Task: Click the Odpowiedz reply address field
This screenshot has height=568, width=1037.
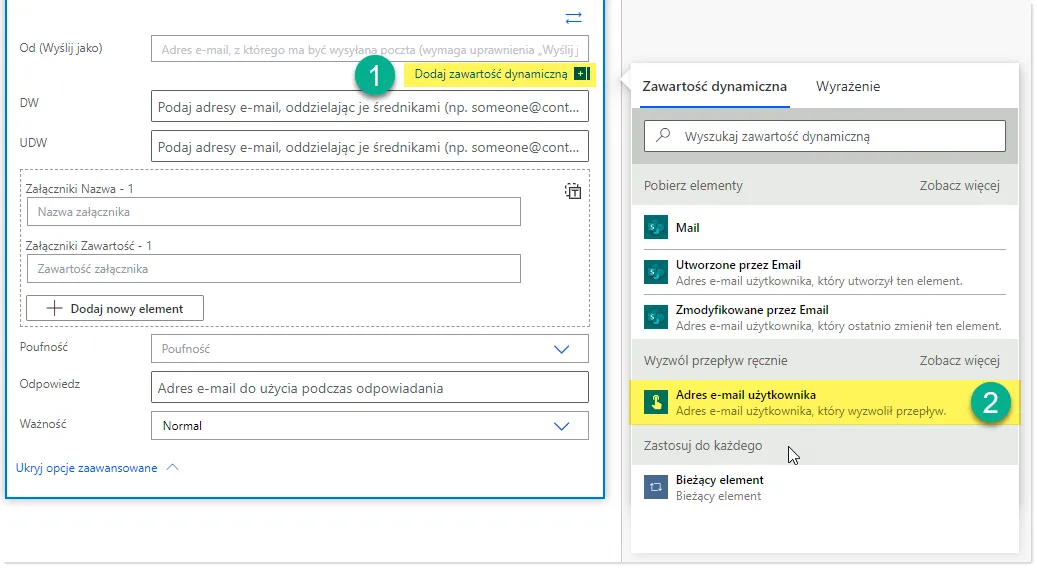Action: [369, 387]
